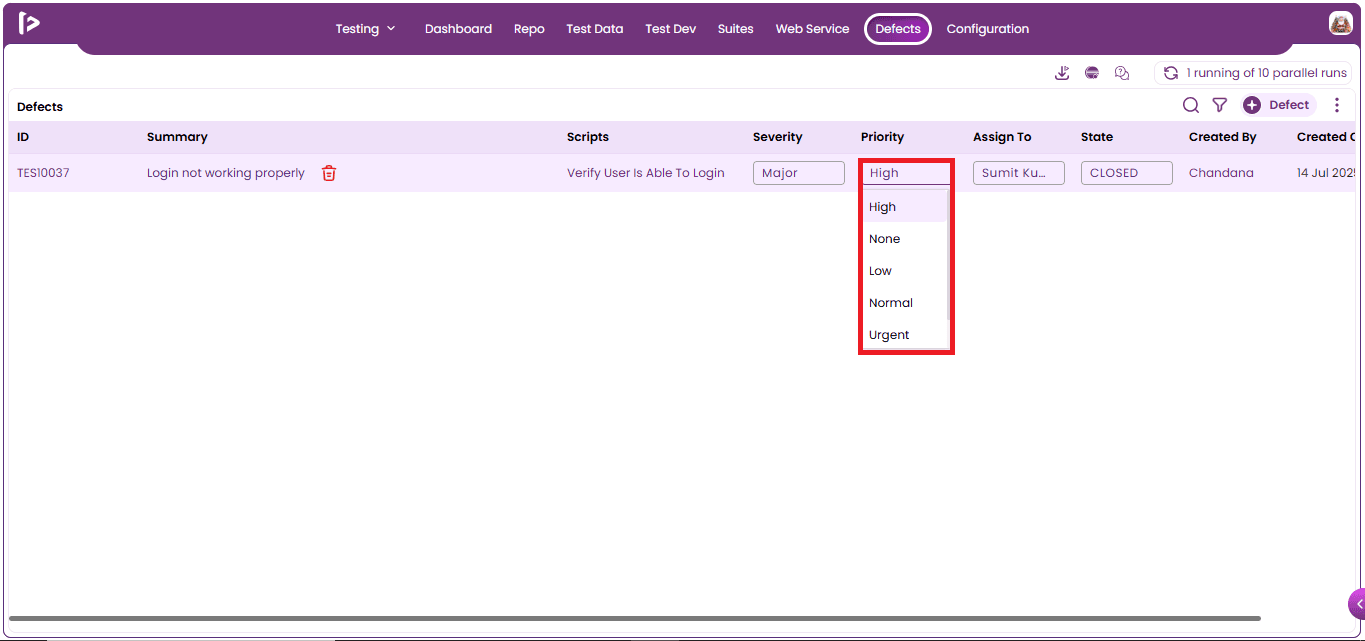Select None in the priority list
Viewport: 1365px width, 641px height.
point(905,239)
